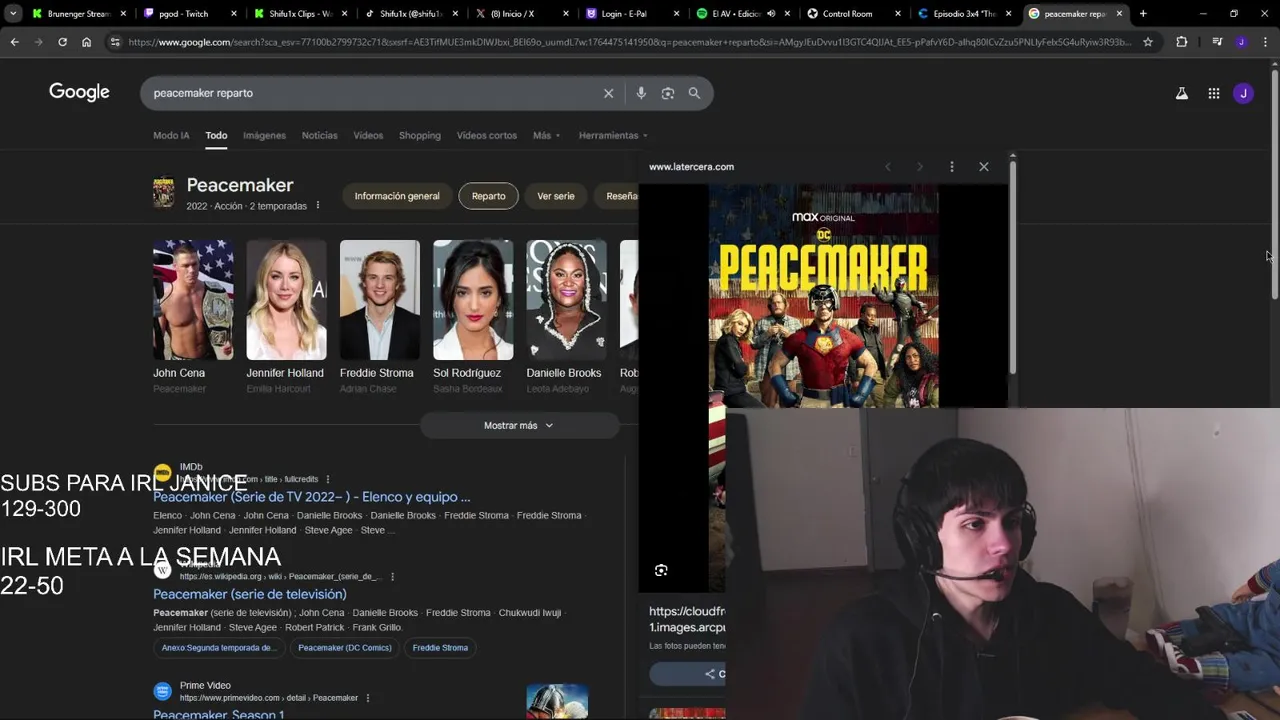Open the Chrome three-dot menu
This screenshot has width=1280, height=720.
coord(1264,42)
